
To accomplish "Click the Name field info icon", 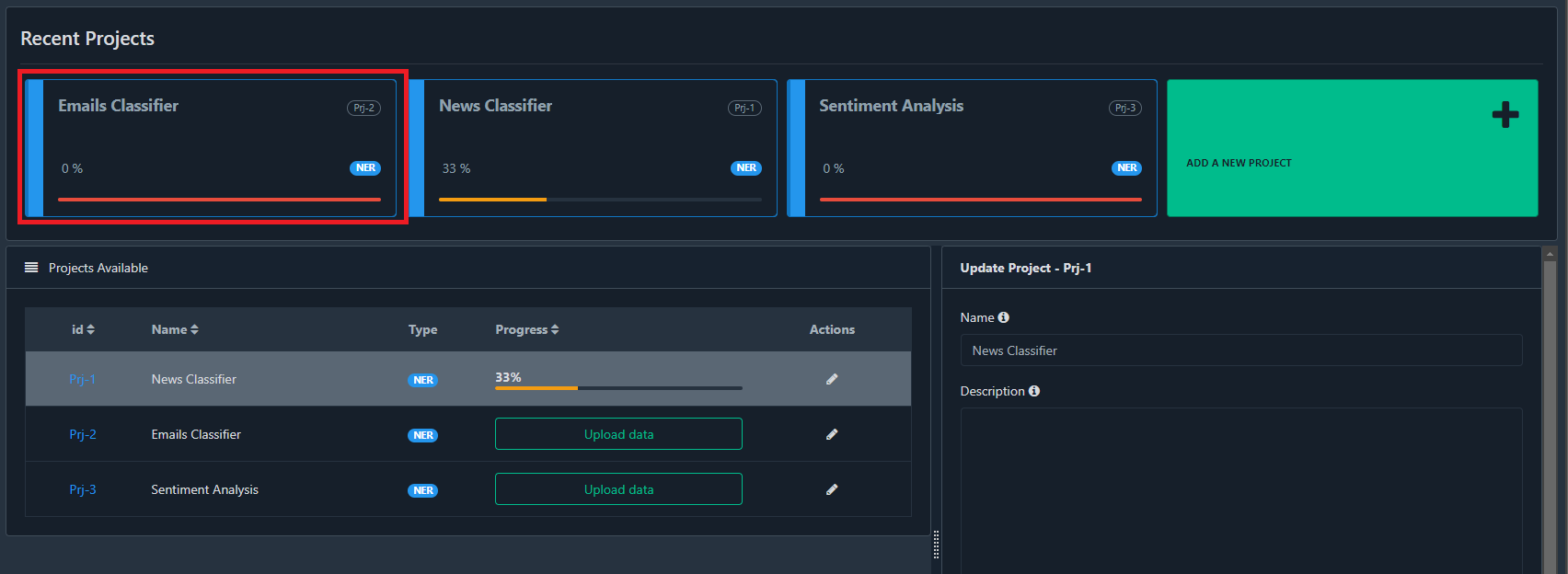I will [1004, 317].
